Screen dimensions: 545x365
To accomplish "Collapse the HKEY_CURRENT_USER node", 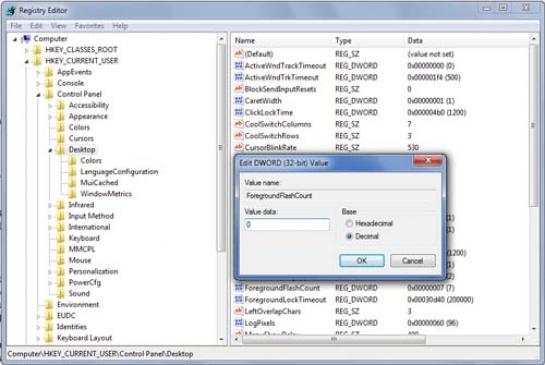I will coord(27,62).
